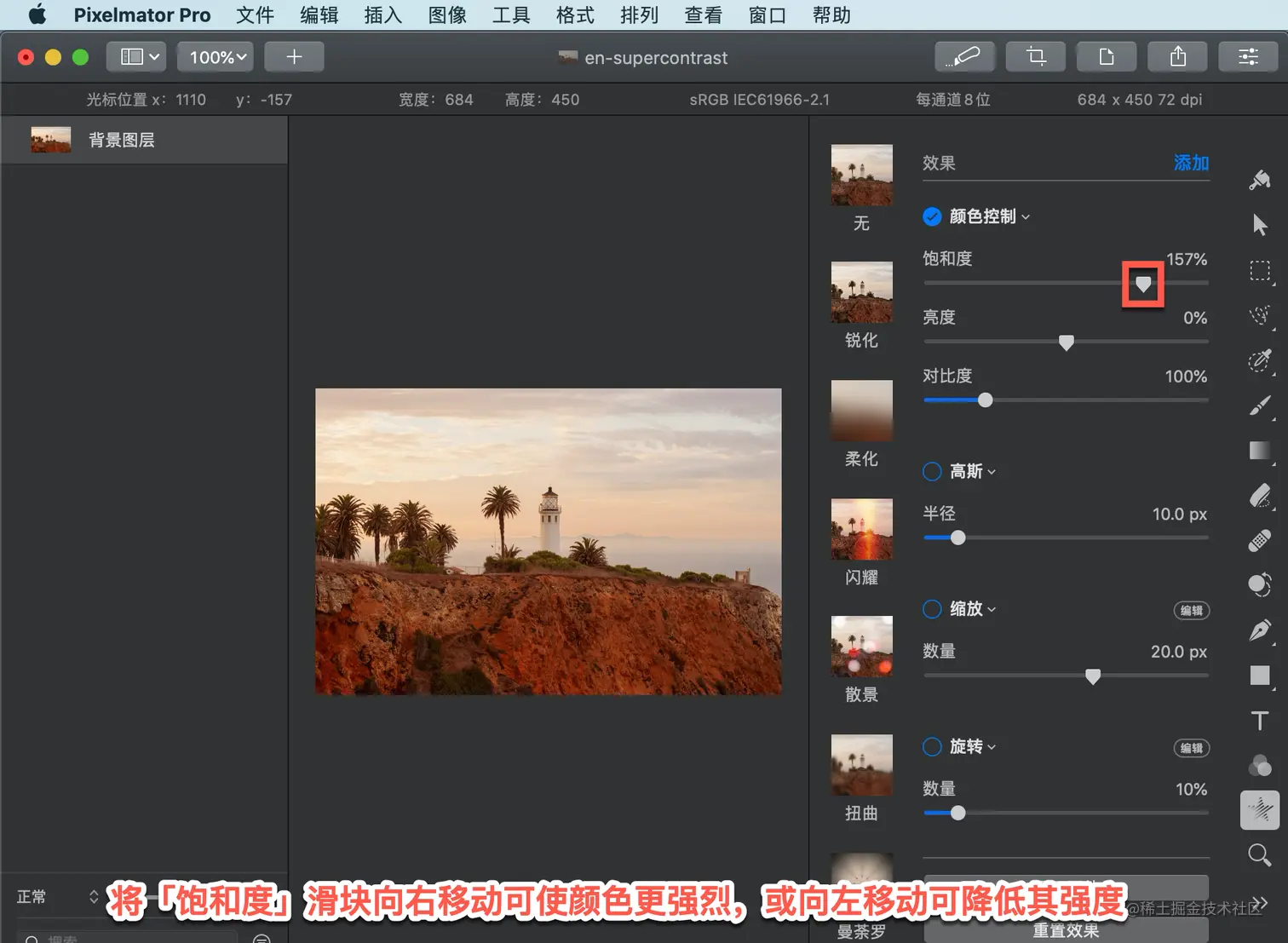Enable the 缩放 effect
The height and width of the screenshot is (943, 1288).
pyautogui.click(x=932, y=609)
